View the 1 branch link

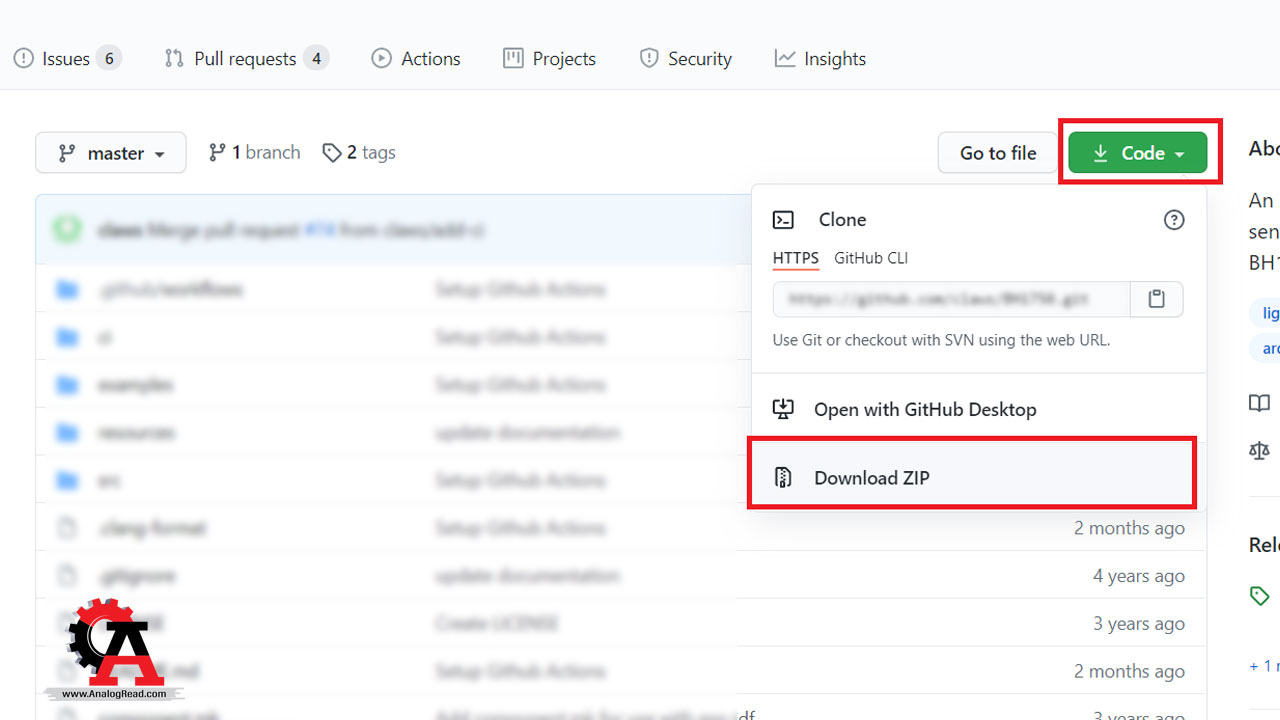(x=254, y=152)
